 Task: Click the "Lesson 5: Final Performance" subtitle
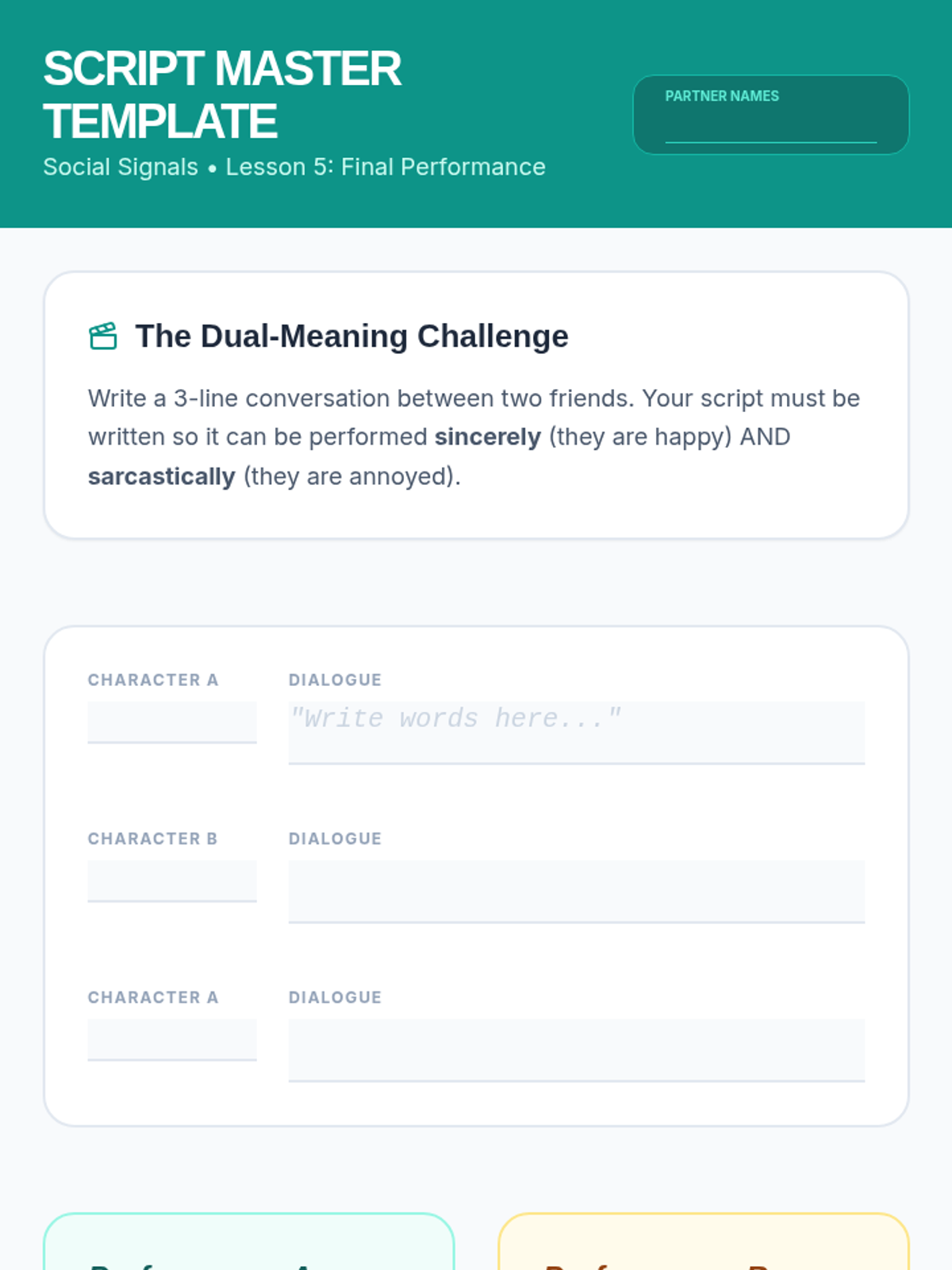pos(386,167)
